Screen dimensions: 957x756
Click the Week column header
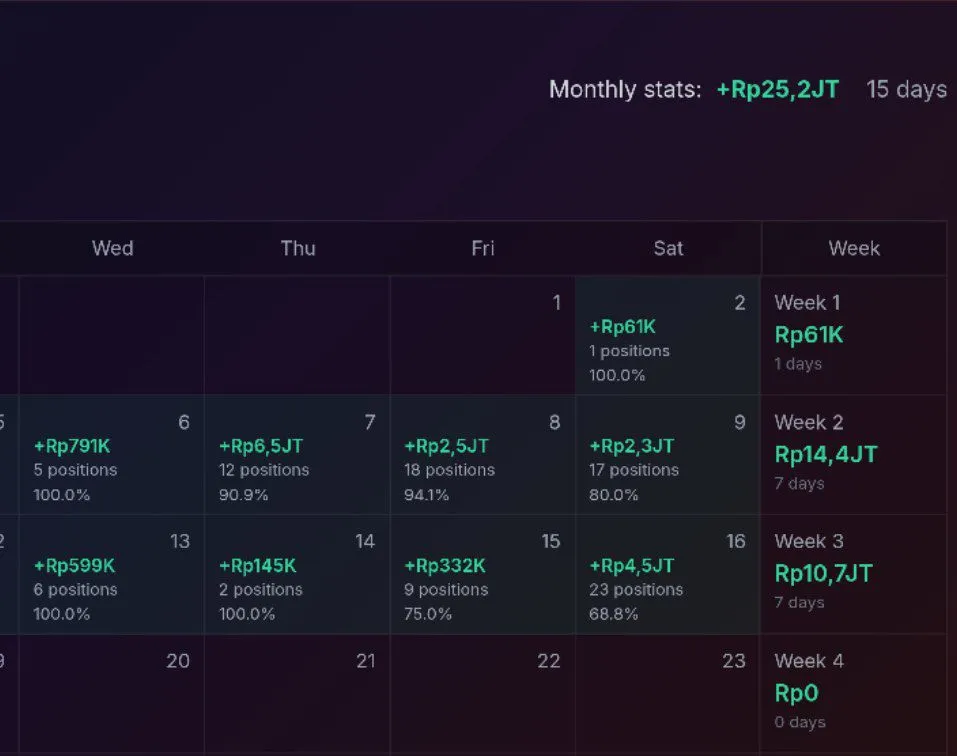[854, 248]
